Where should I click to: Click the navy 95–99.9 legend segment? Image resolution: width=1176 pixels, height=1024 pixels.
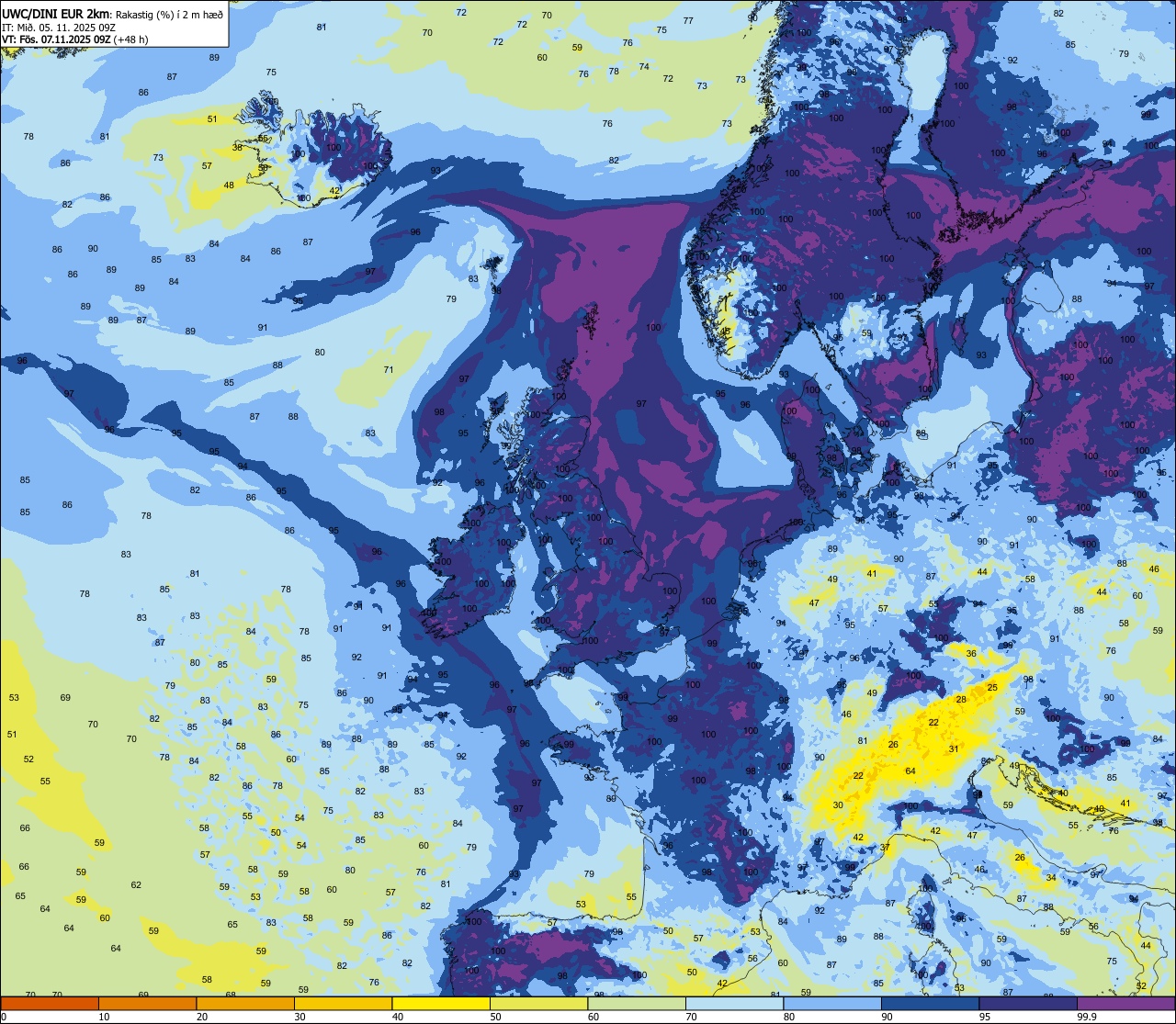point(1028,1003)
